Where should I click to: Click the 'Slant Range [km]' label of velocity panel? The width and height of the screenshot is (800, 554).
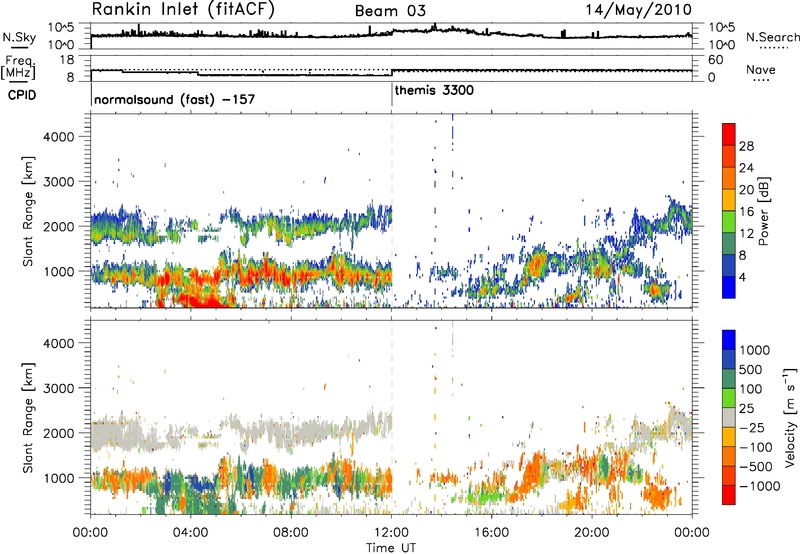tap(28, 417)
